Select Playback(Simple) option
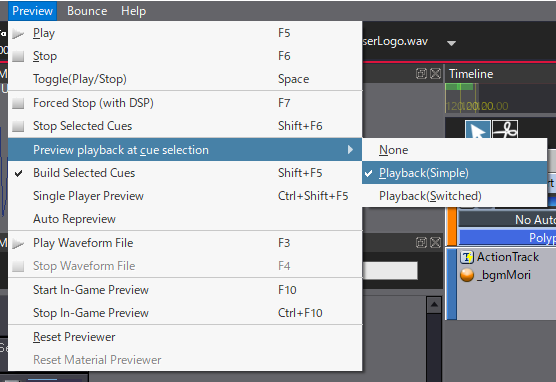556x382 pixels. click(454, 173)
